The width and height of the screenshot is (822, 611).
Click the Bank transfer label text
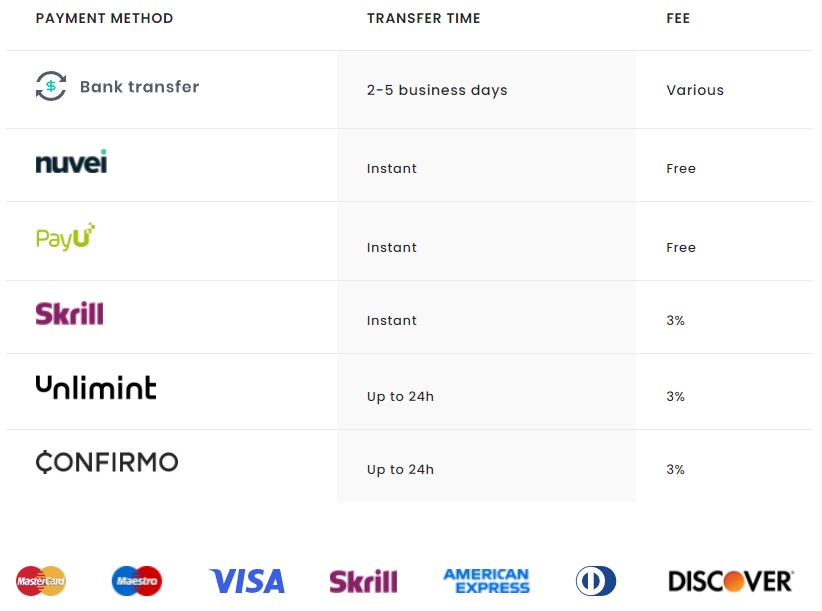click(x=140, y=87)
